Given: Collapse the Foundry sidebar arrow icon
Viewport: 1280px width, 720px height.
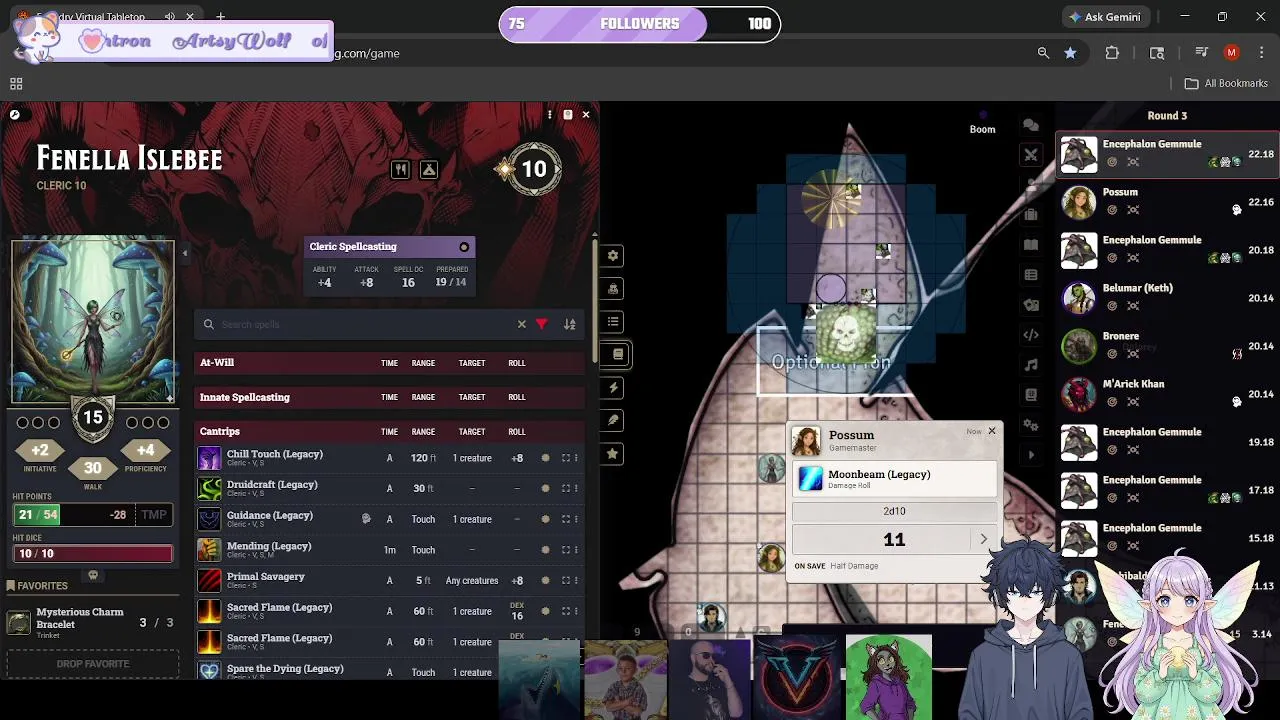Looking at the screenshot, I should coord(1031,455).
